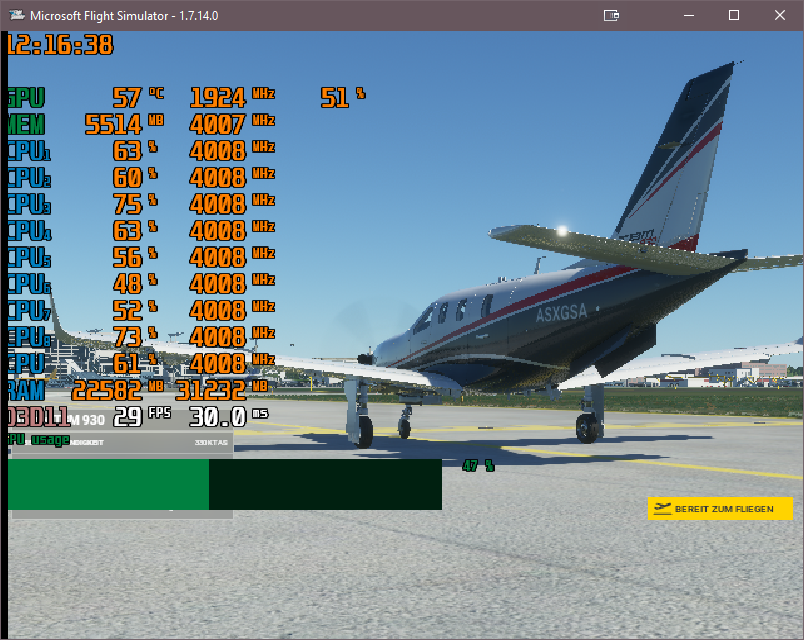This screenshot has width=804, height=640.
Task: Click the RAM value 31232 MB
Action: (x=222, y=391)
